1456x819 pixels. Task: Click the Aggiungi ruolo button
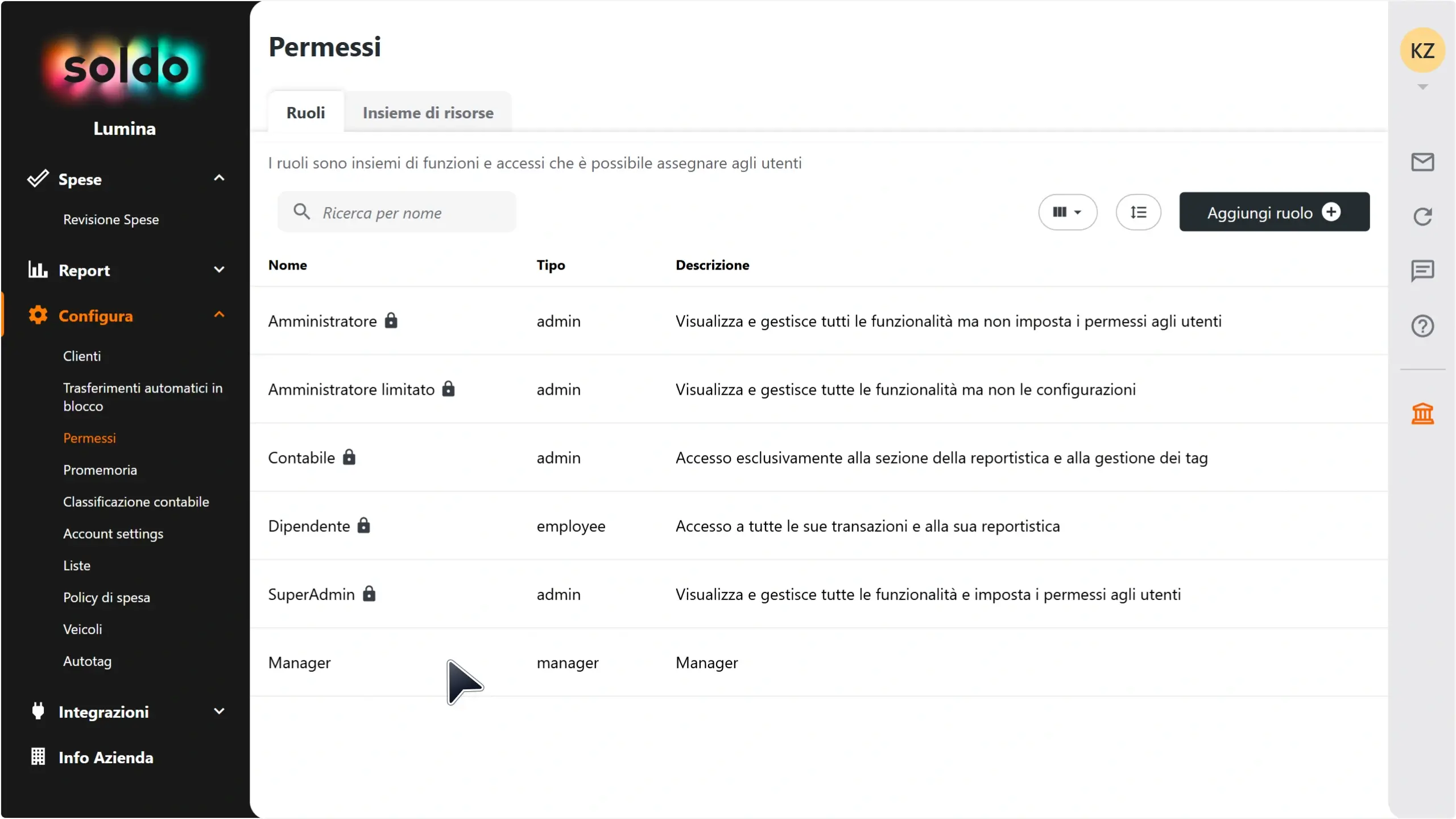click(x=1274, y=212)
